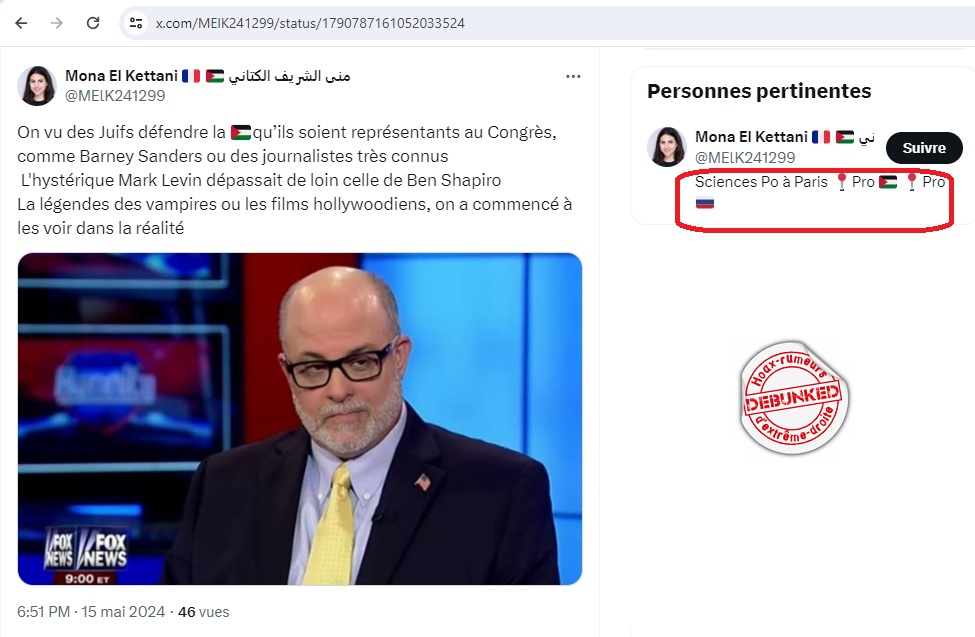
Task: Open site information icon in address bar
Action: click(136, 23)
